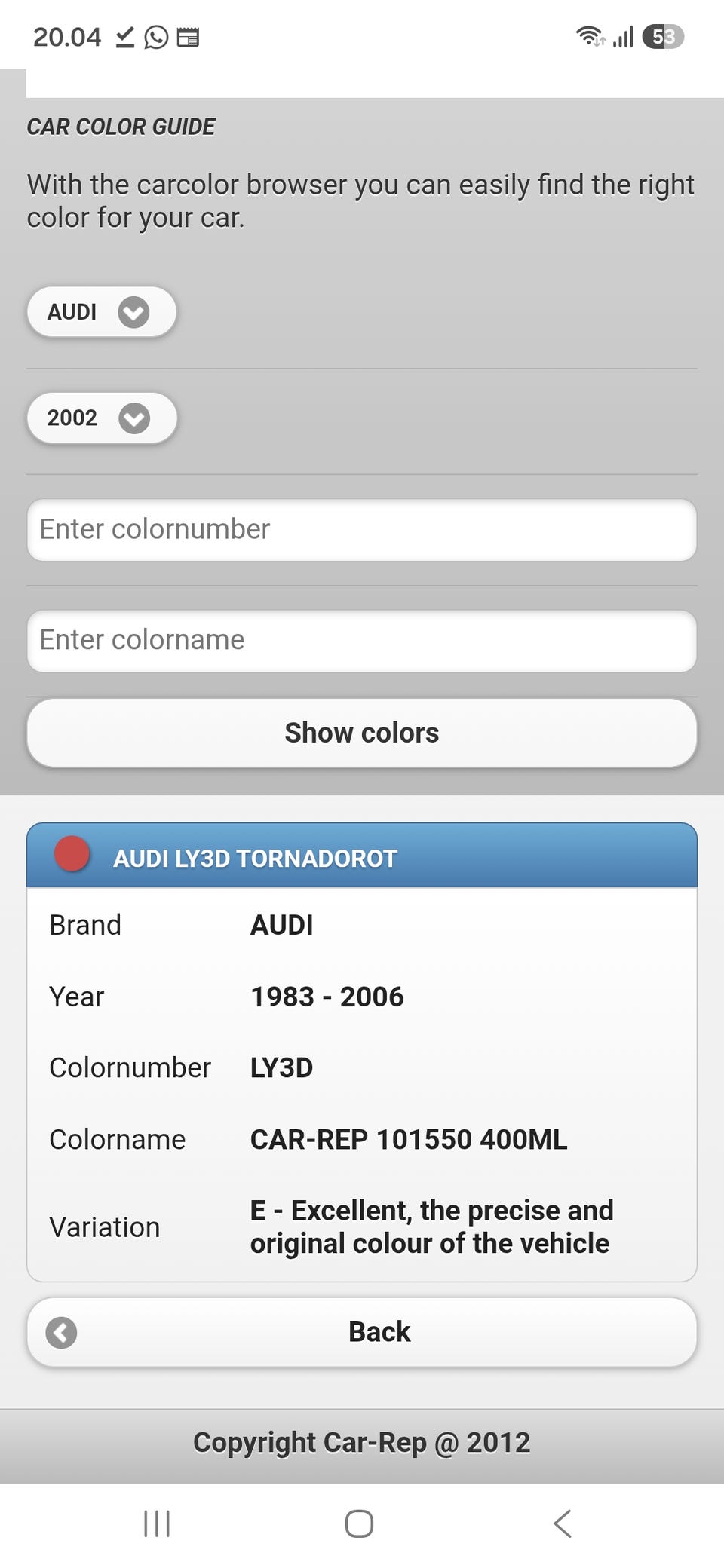Tap the WhatsApp notification icon
The width and height of the screenshot is (724, 1568).
coord(156,37)
